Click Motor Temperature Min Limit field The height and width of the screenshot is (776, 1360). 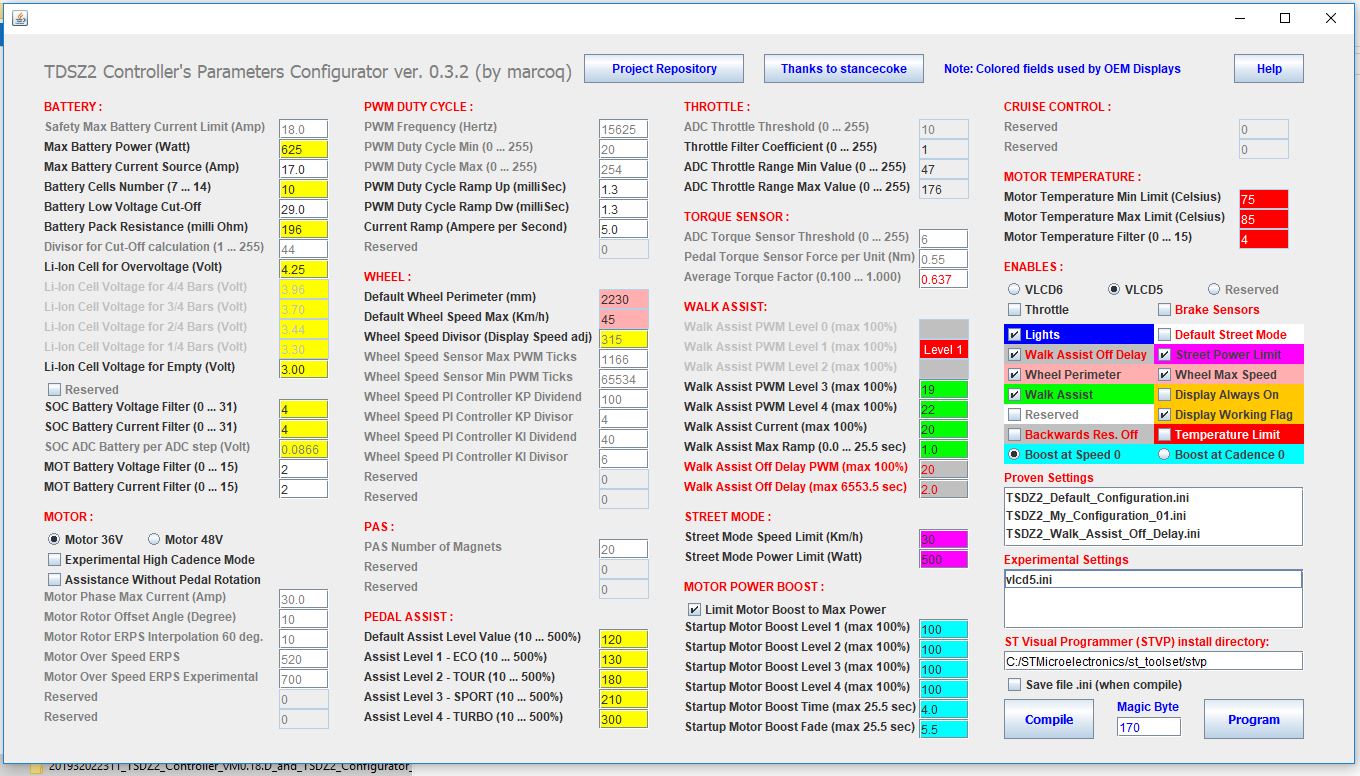(x=1264, y=199)
